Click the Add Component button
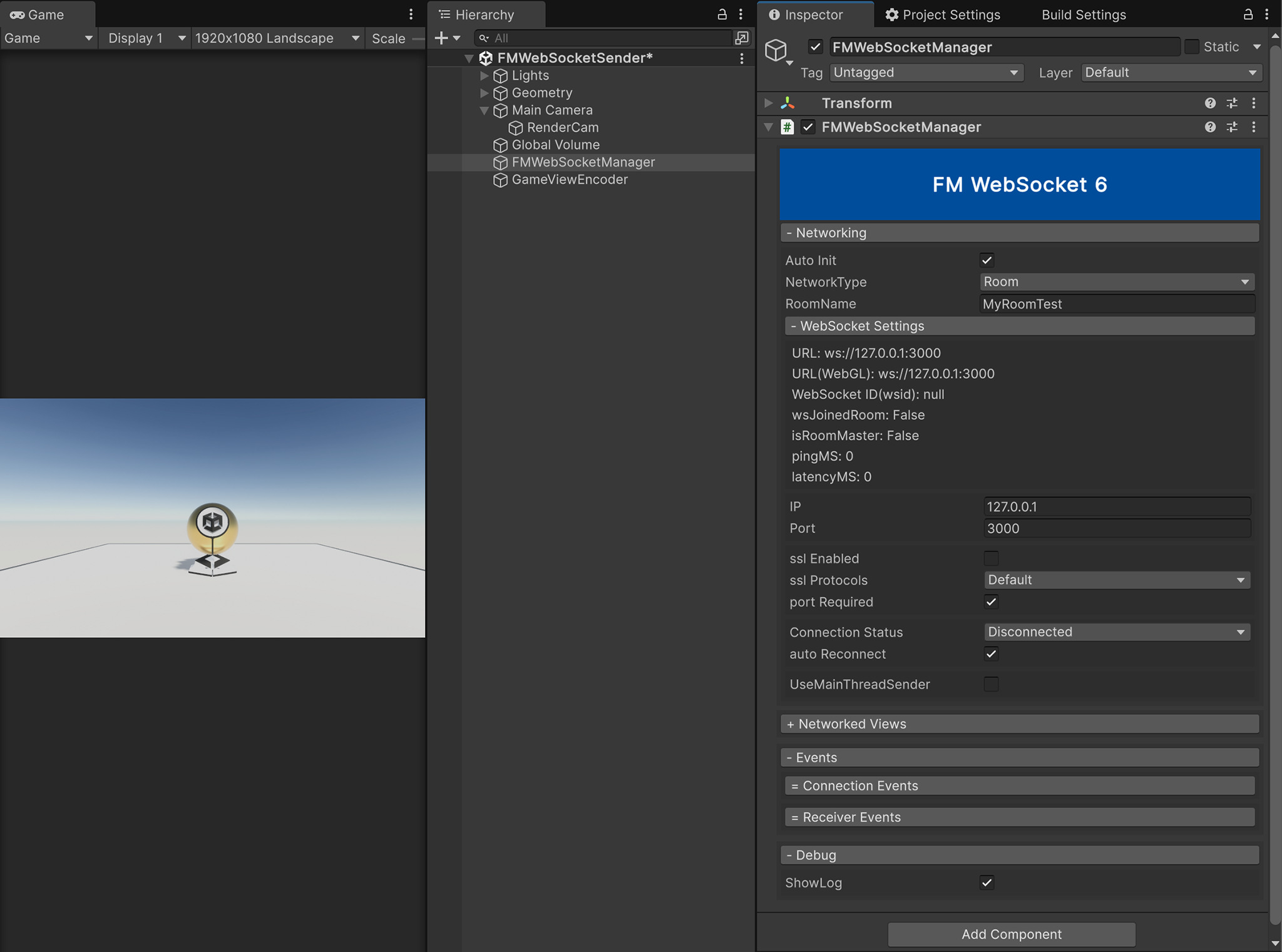 [x=1010, y=934]
